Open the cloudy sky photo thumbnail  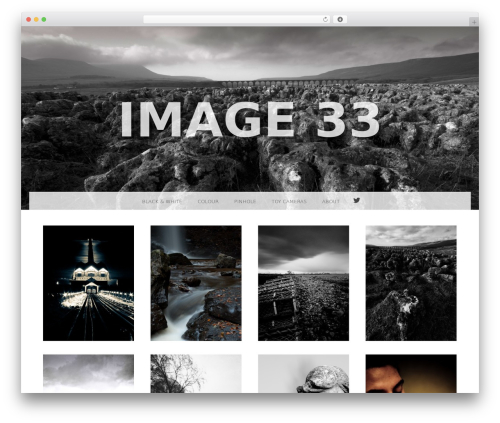point(88,373)
